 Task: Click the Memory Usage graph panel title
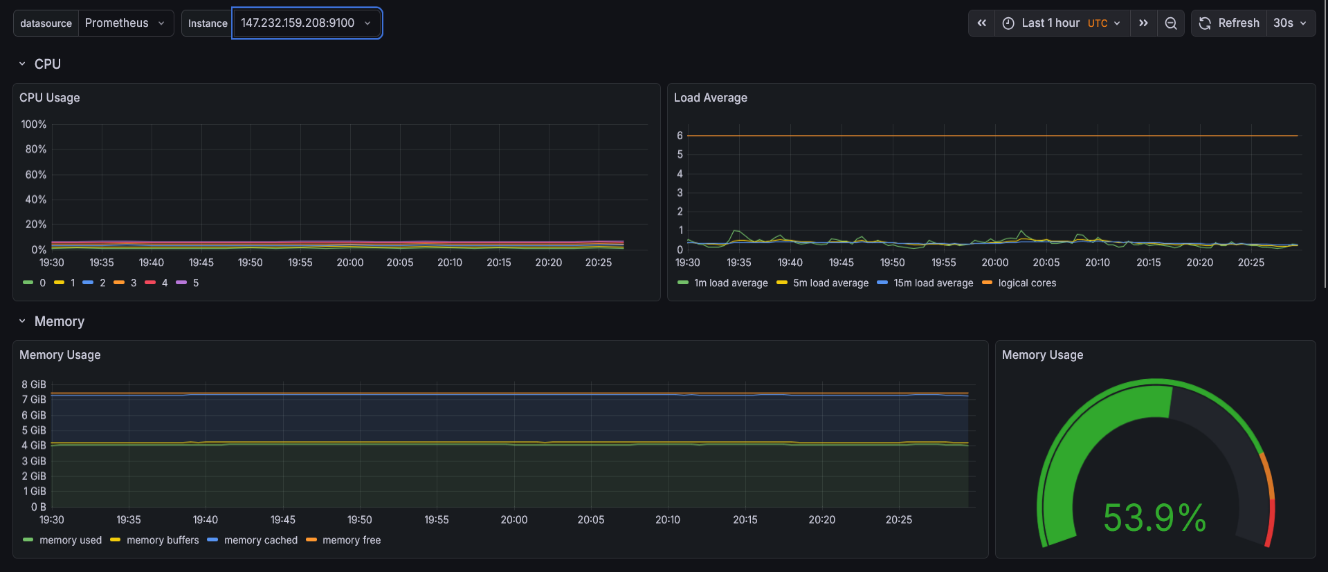pos(60,355)
